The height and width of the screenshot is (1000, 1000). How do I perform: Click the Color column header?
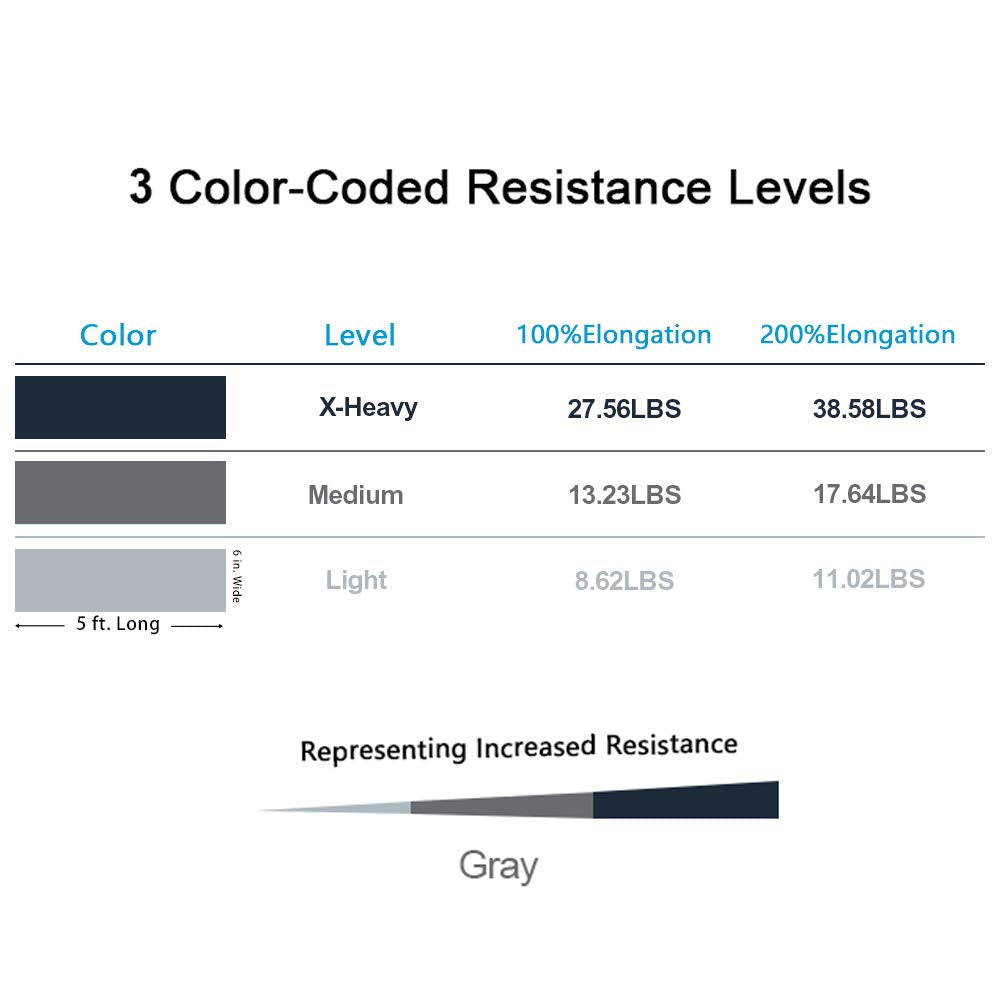point(118,335)
